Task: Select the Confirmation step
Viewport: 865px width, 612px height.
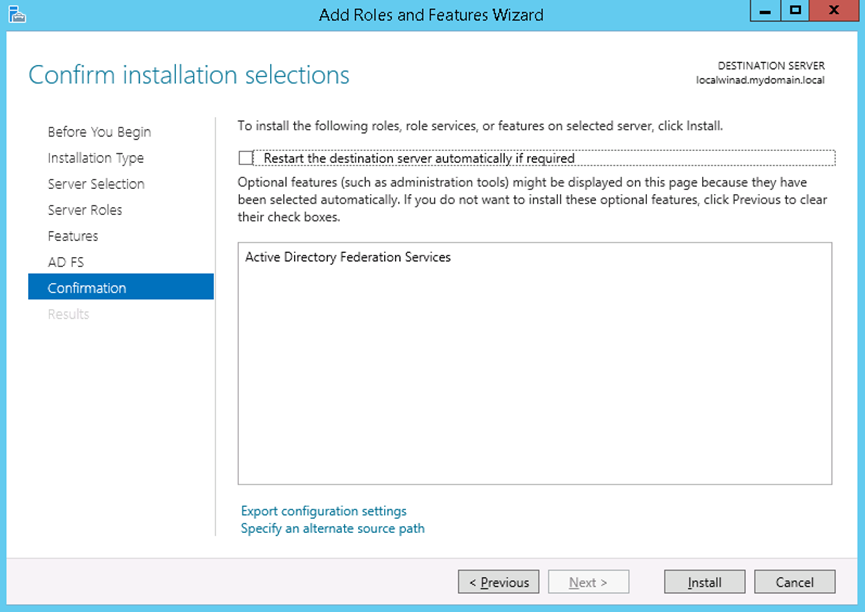Action: [87, 288]
